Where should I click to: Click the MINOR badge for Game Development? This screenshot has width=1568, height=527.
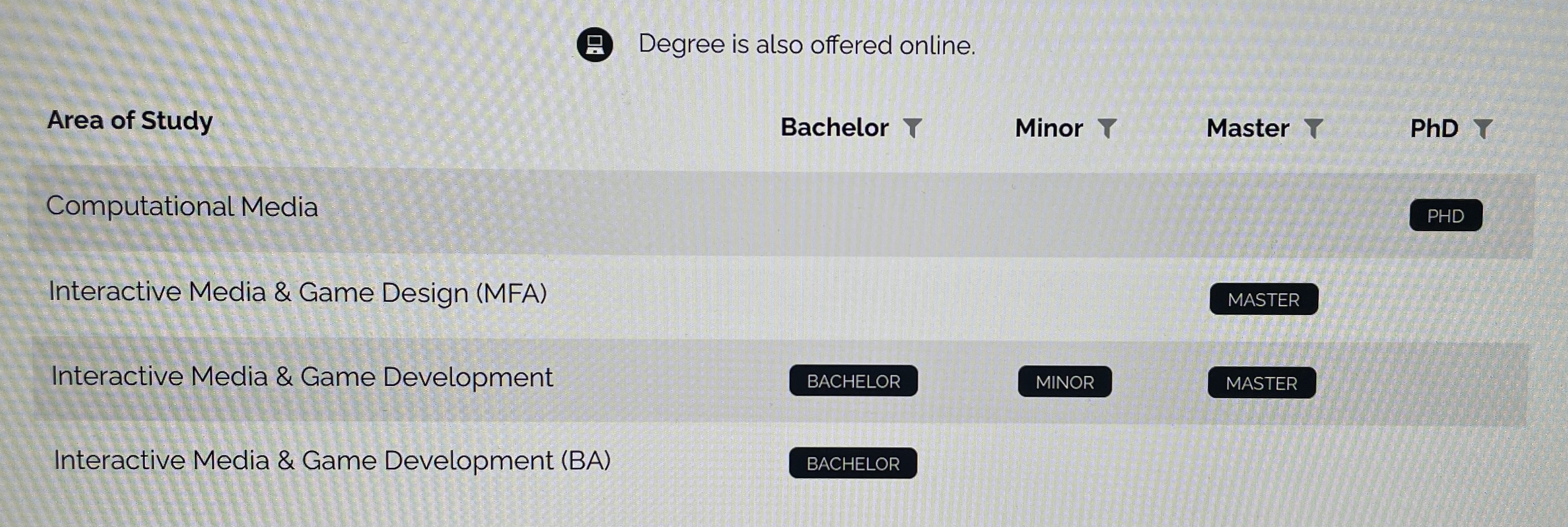1065,382
